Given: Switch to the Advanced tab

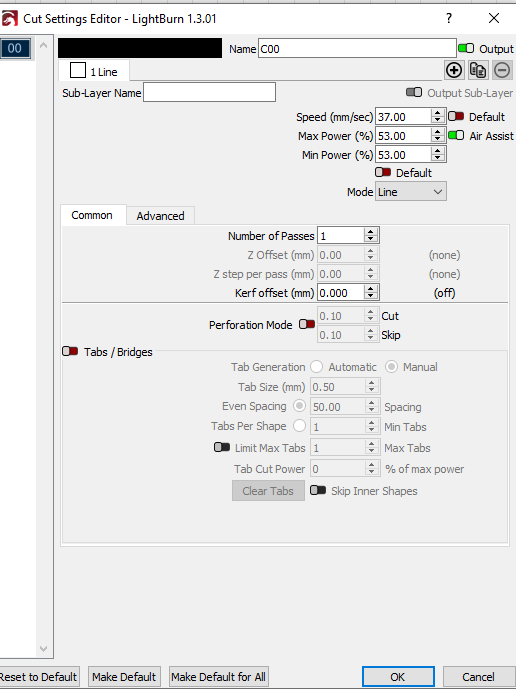Looking at the screenshot, I should click(160, 216).
